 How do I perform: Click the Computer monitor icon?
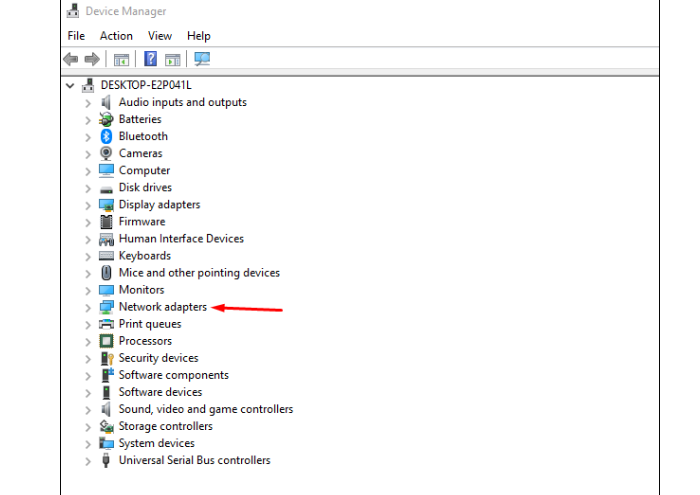[106, 170]
